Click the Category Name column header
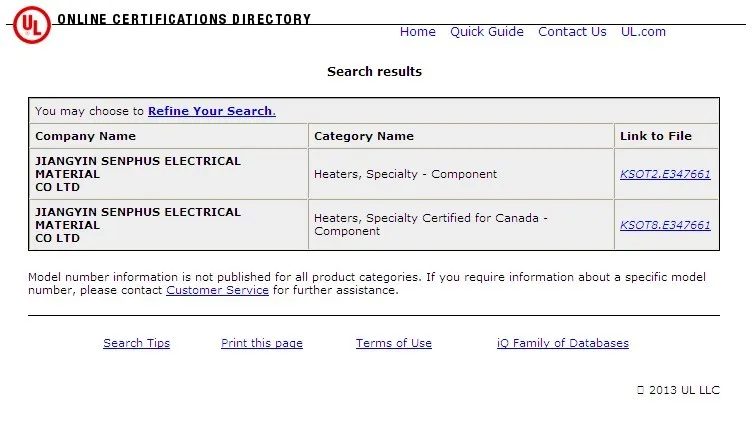Image resolution: width=751 pixels, height=425 pixels. tap(363, 136)
